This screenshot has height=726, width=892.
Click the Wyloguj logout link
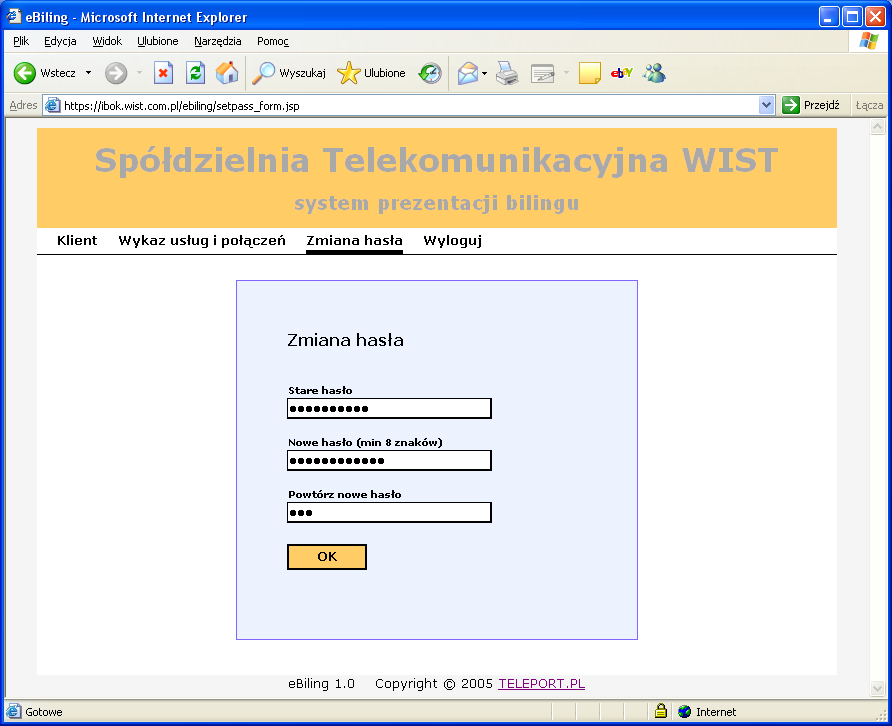click(x=452, y=241)
